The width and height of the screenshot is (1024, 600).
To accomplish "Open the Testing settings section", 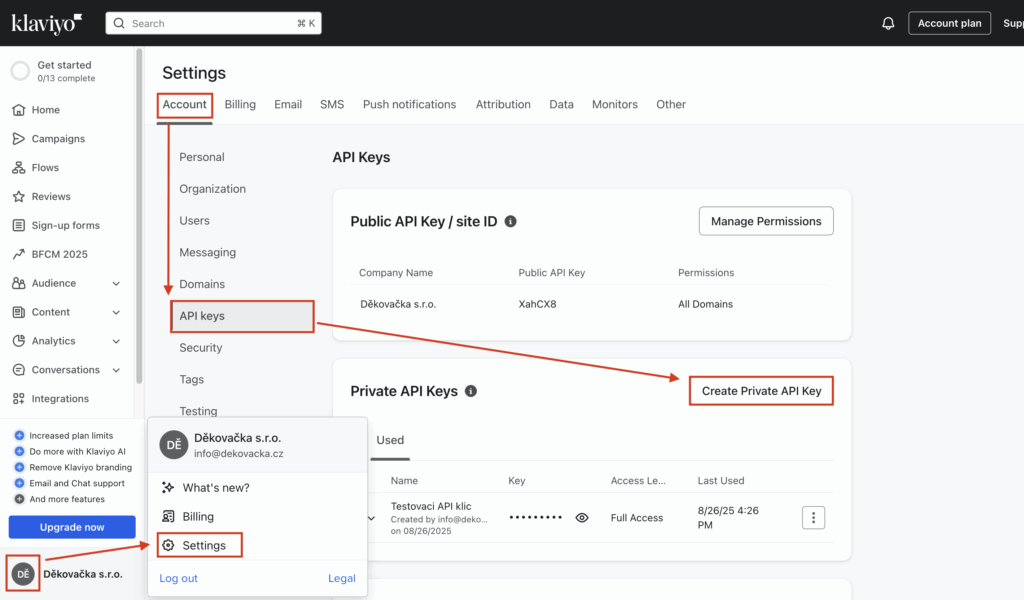I will pos(198,411).
